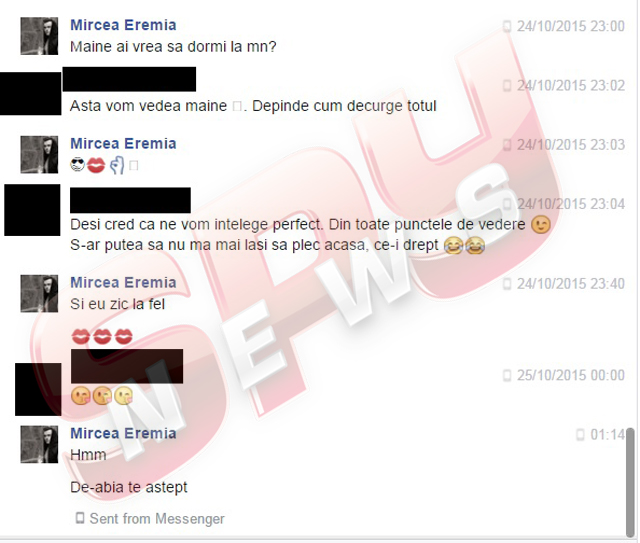Click the 24/10/2015 23:04 timestamp
Image resolution: width=640 pixels, height=543 pixels.
571,204
